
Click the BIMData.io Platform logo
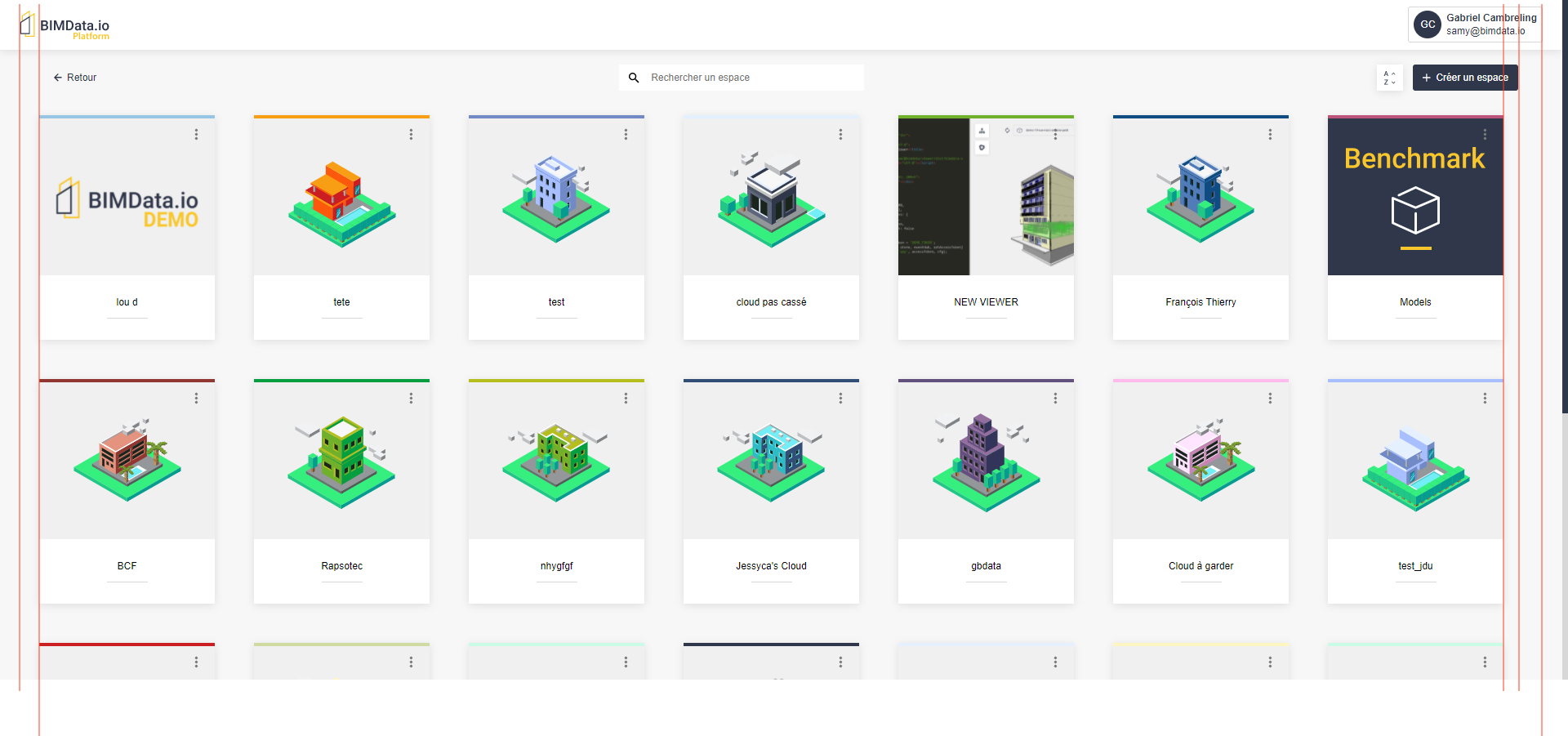tap(65, 26)
